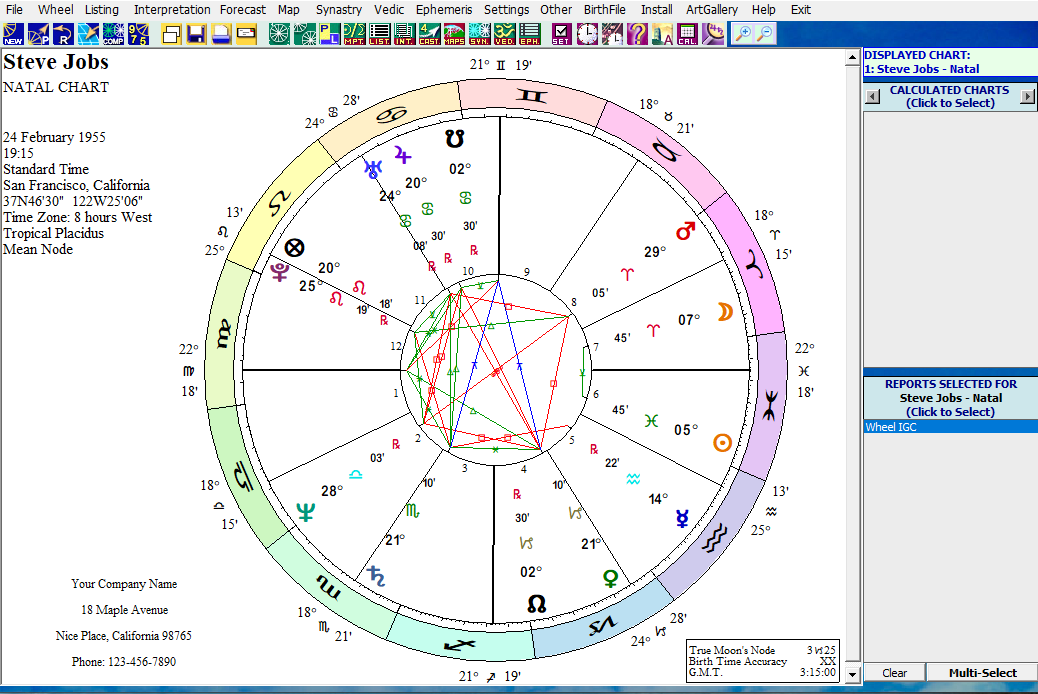Click the Mars glyph in the wheel
Screen dimensions: 1038x694
point(685,231)
